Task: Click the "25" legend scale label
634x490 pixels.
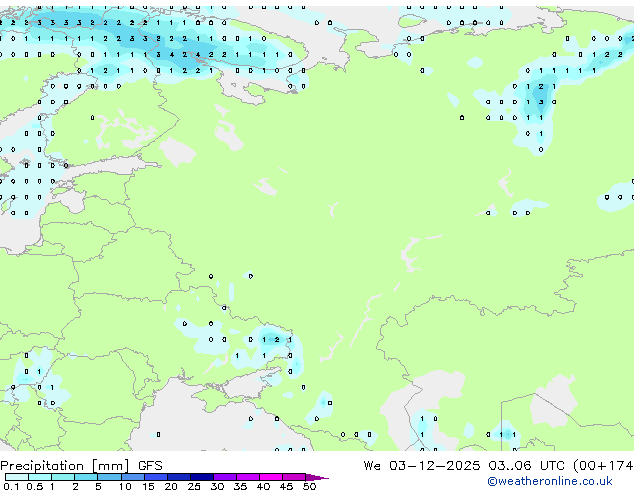Action: click(194, 486)
